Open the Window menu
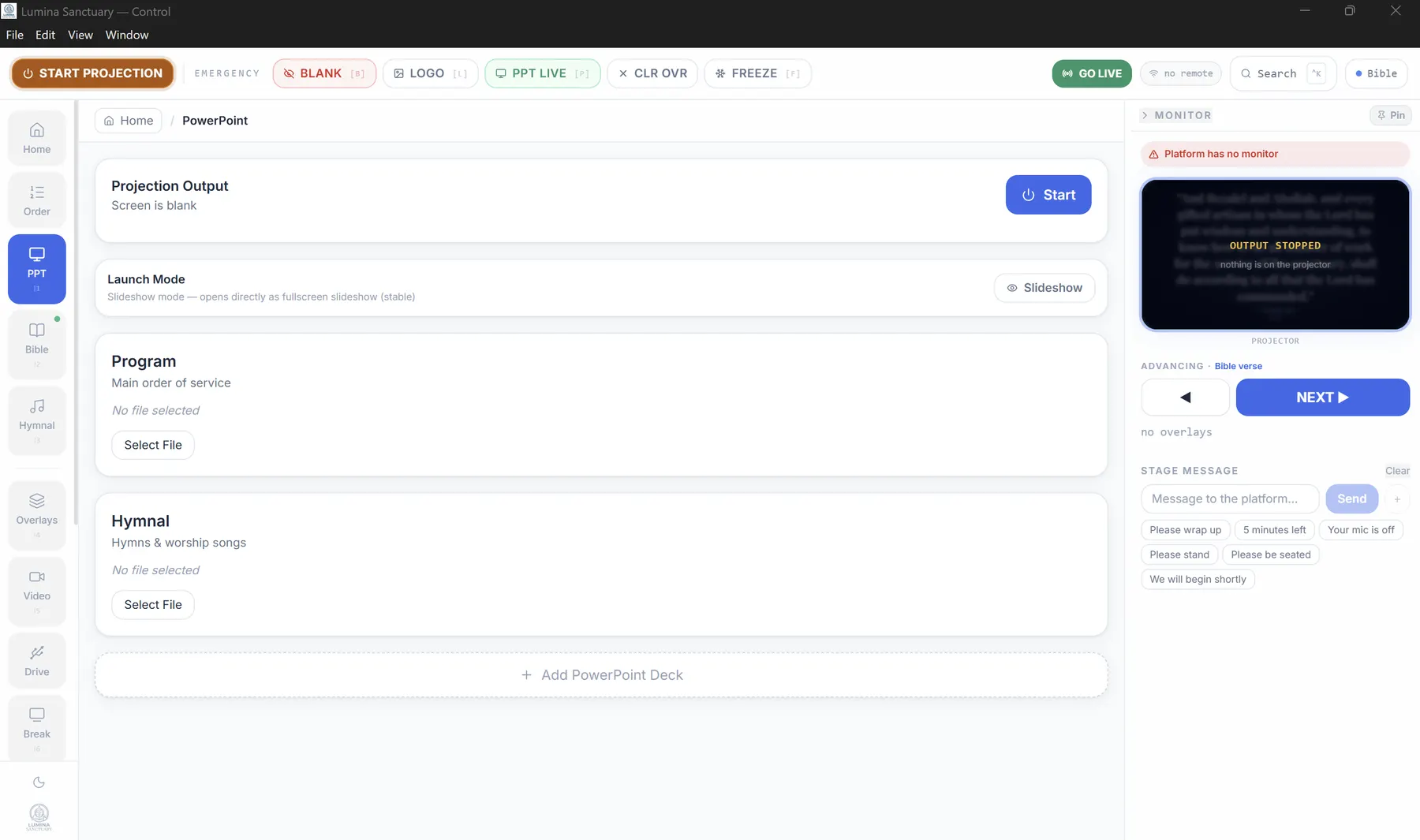The height and width of the screenshot is (840, 1420). [x=127, y=35]
